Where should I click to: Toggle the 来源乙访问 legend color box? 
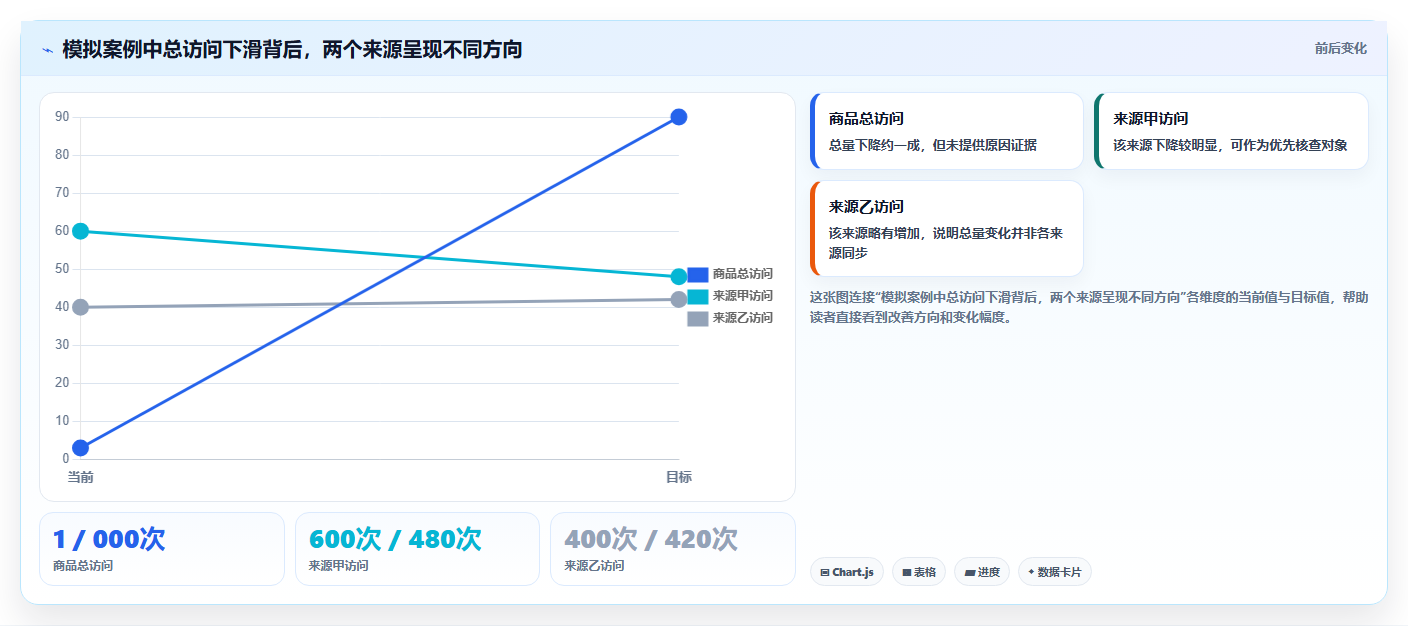tap(698, 318)
